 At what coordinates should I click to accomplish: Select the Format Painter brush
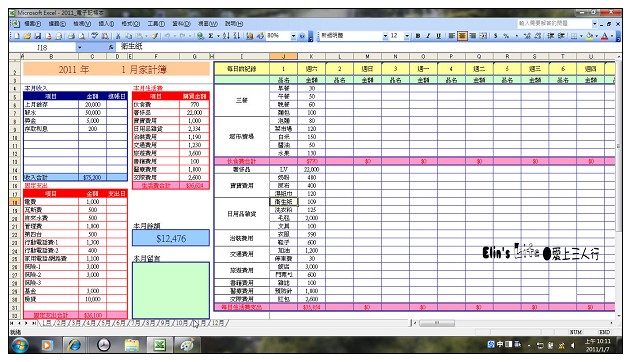155,36
